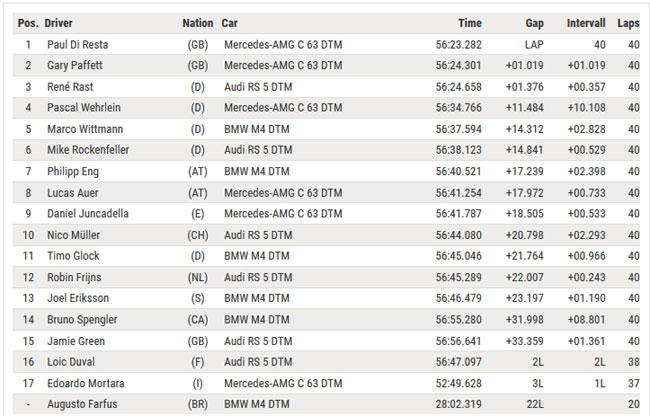Image resolution: width=650 pixels, height=416 pixels.
Task: Click on René Rast's name
Action: pyautogui.click(x=70, y=87)
